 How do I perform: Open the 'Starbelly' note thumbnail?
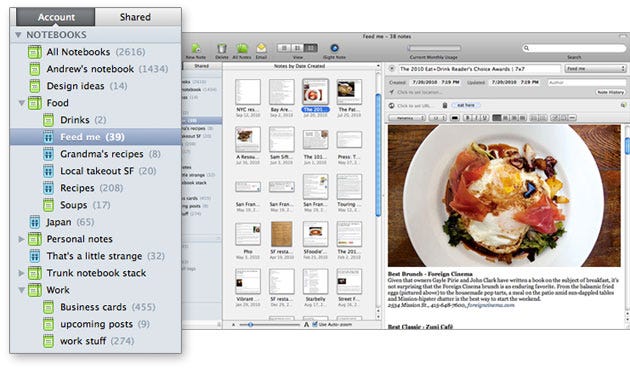[x=315, y=281]
